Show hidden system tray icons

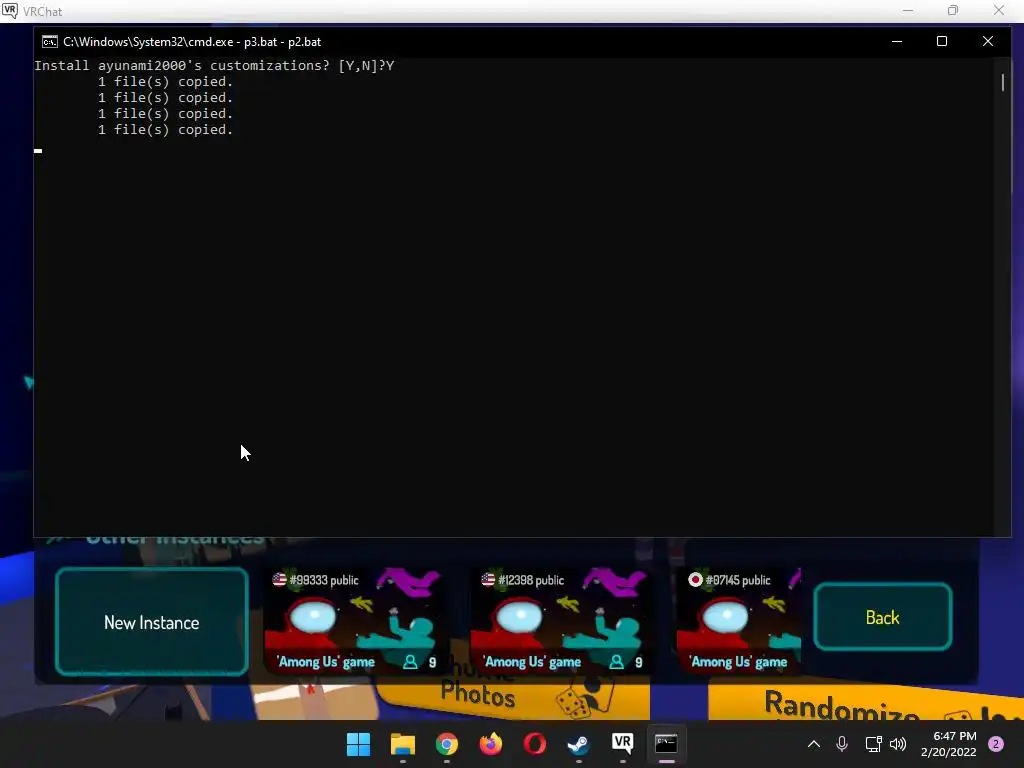[x=814, y=744]
